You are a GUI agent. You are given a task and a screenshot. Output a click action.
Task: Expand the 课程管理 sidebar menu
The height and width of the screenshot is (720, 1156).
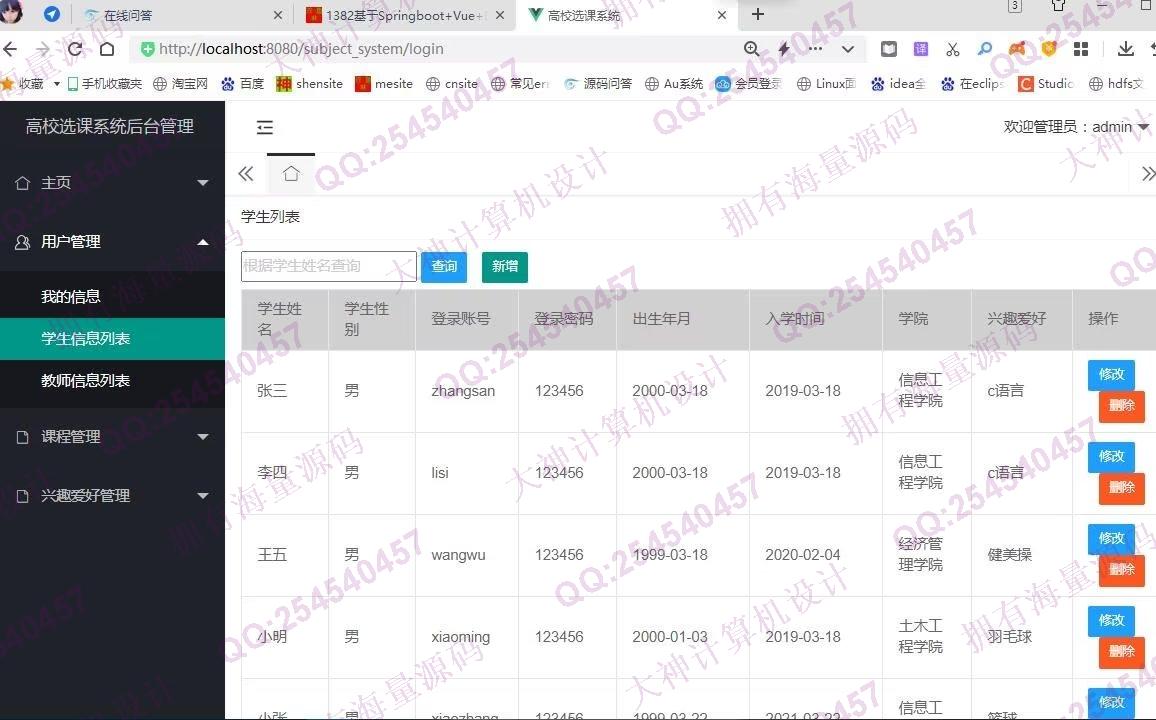(x=112, y=436)
